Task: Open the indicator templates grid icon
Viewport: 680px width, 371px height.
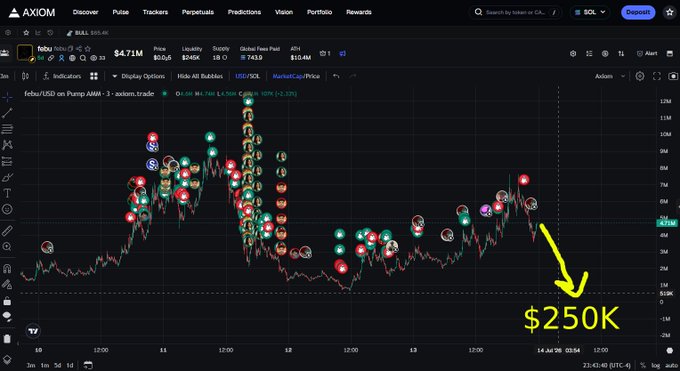Action: [94, 76]
